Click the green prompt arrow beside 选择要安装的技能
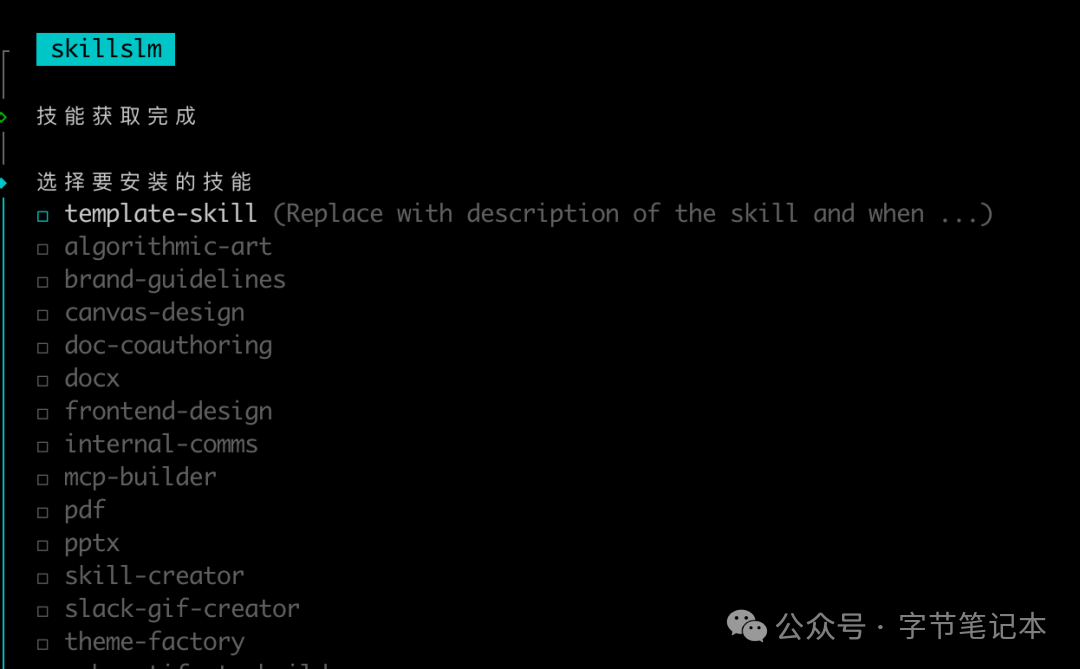Viewport: 1080px width, 669px height. tap(3, 182)
